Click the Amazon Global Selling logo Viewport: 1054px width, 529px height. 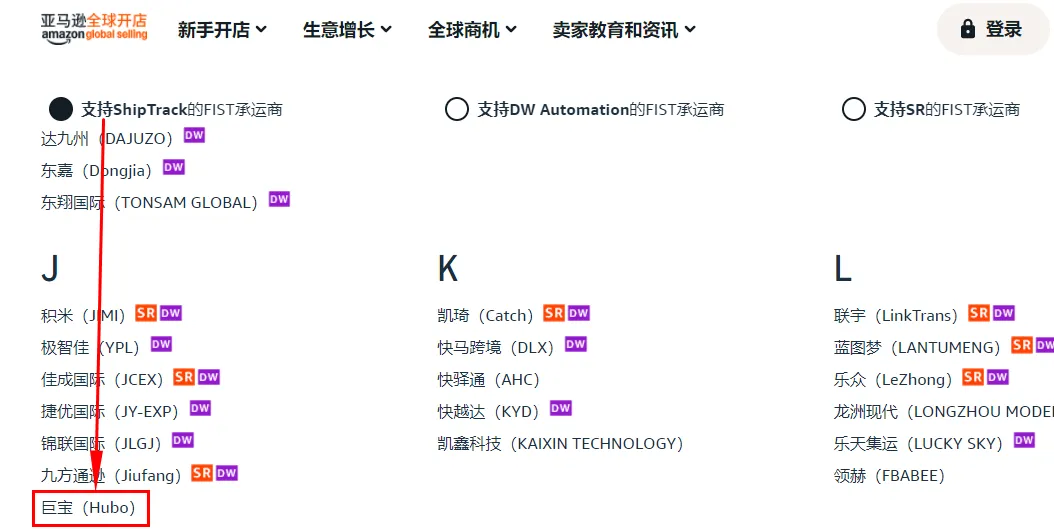[x=94, y=28]
